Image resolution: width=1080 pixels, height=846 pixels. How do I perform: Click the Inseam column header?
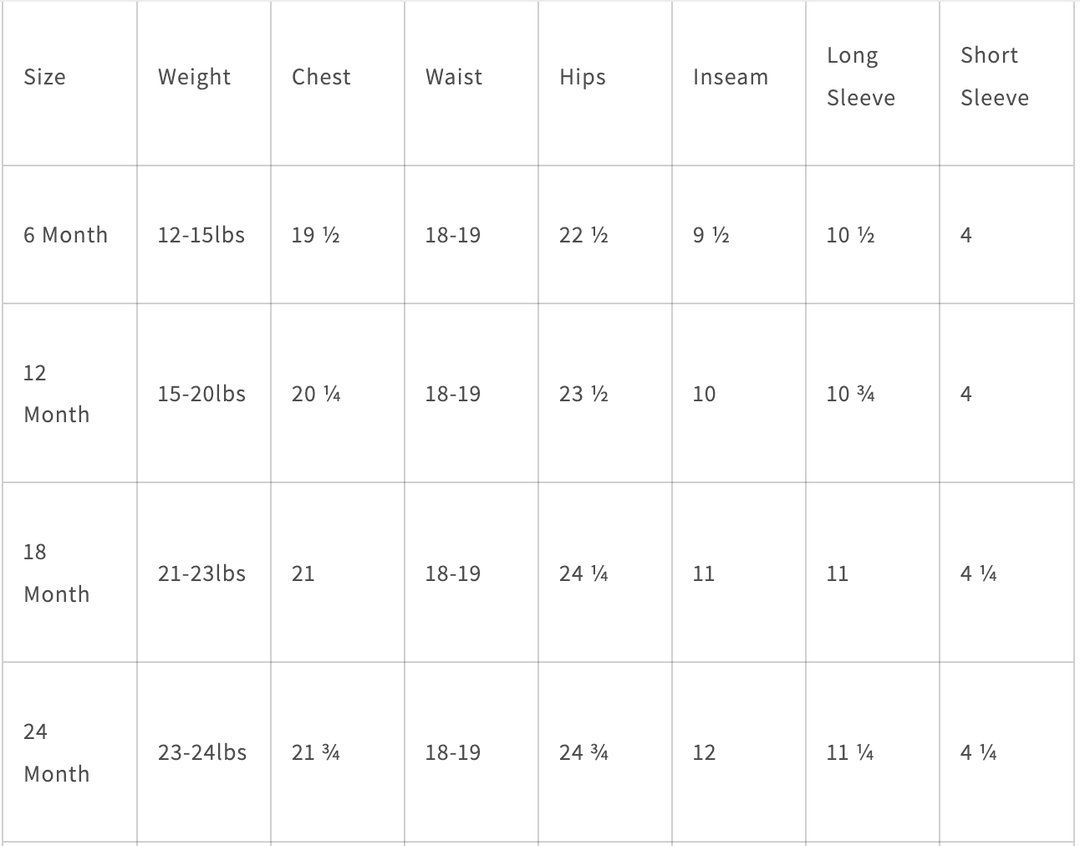click(730, 77)
